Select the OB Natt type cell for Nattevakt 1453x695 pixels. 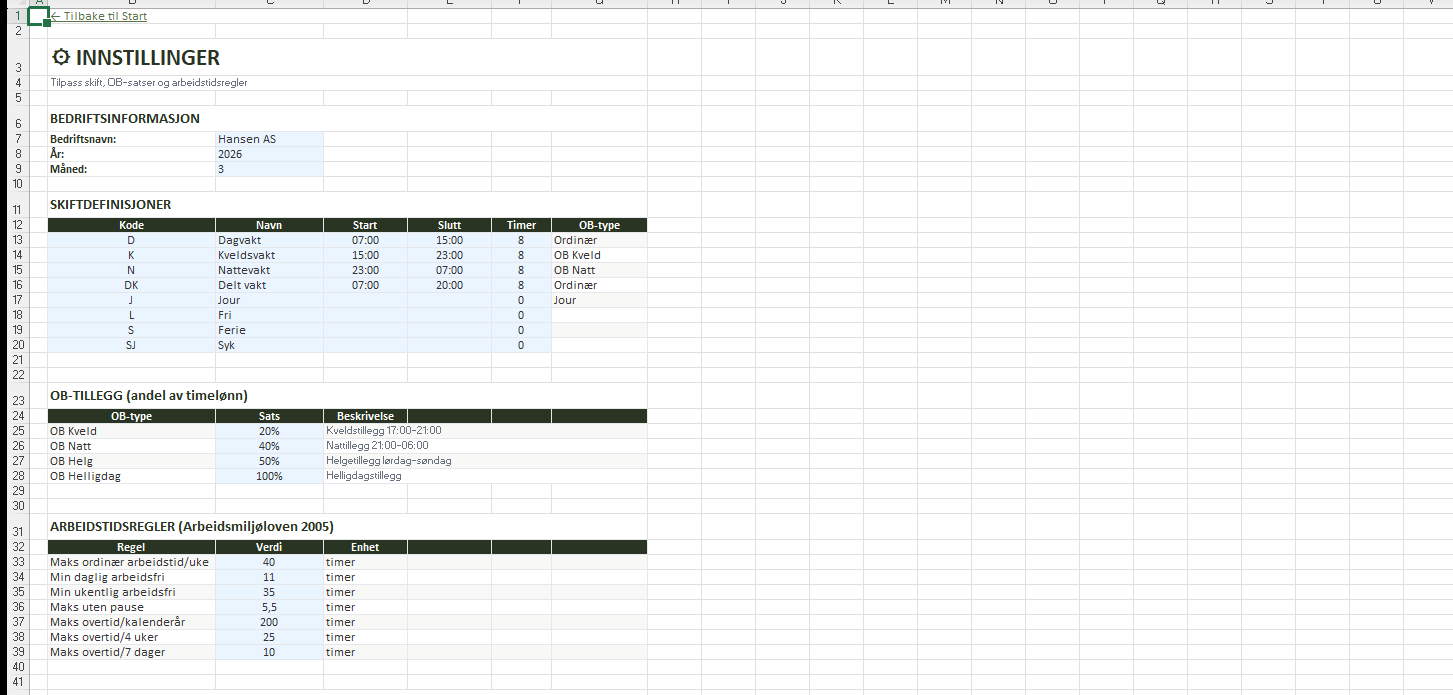pyautogui.click(x=598, y=270)
